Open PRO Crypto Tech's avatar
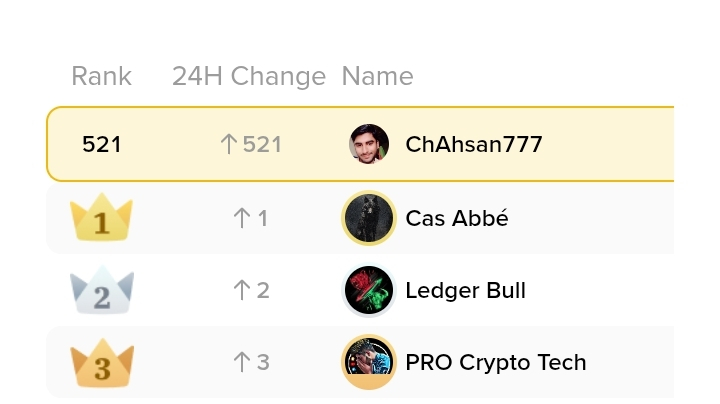Screen dimensions: 720x404 369,362
